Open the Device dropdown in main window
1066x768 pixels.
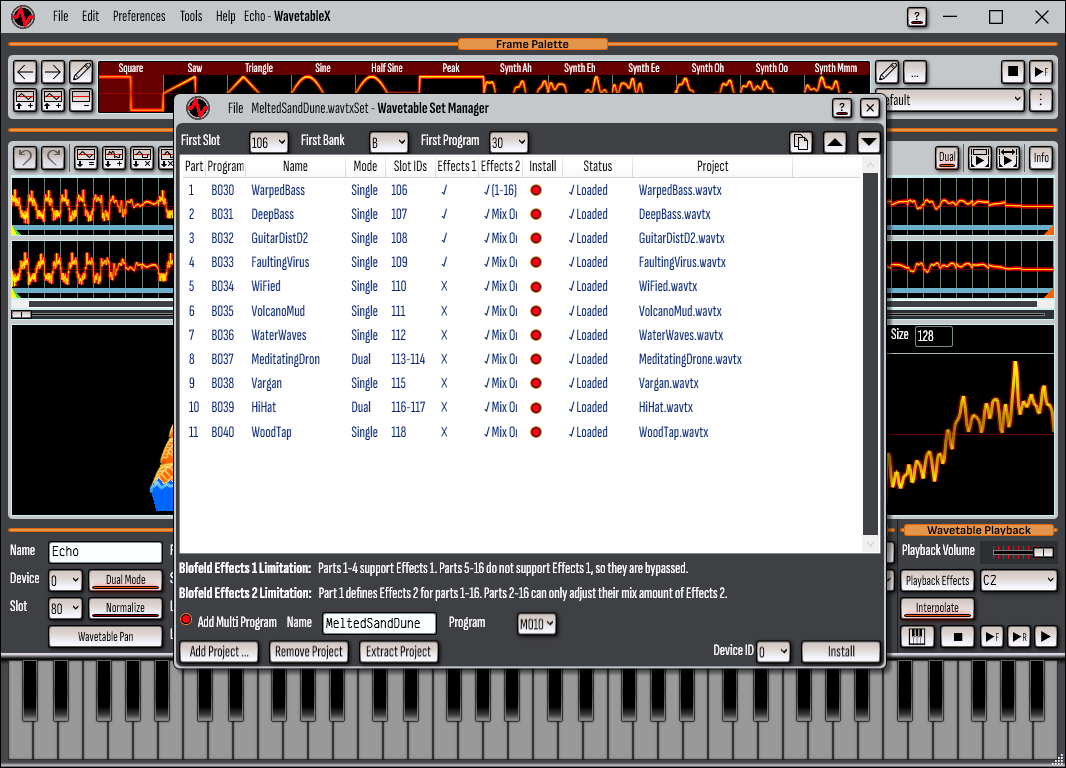point(65,580)
